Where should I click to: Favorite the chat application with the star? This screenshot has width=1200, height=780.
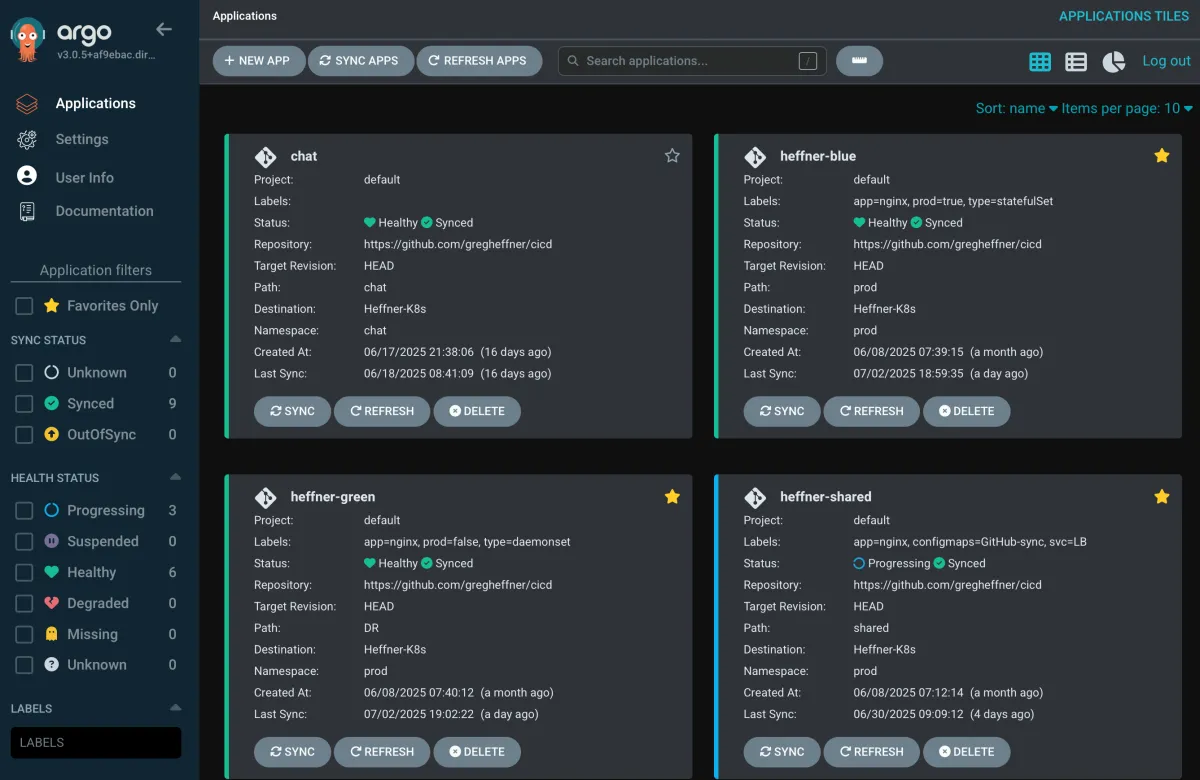click(x=672, y=156)
